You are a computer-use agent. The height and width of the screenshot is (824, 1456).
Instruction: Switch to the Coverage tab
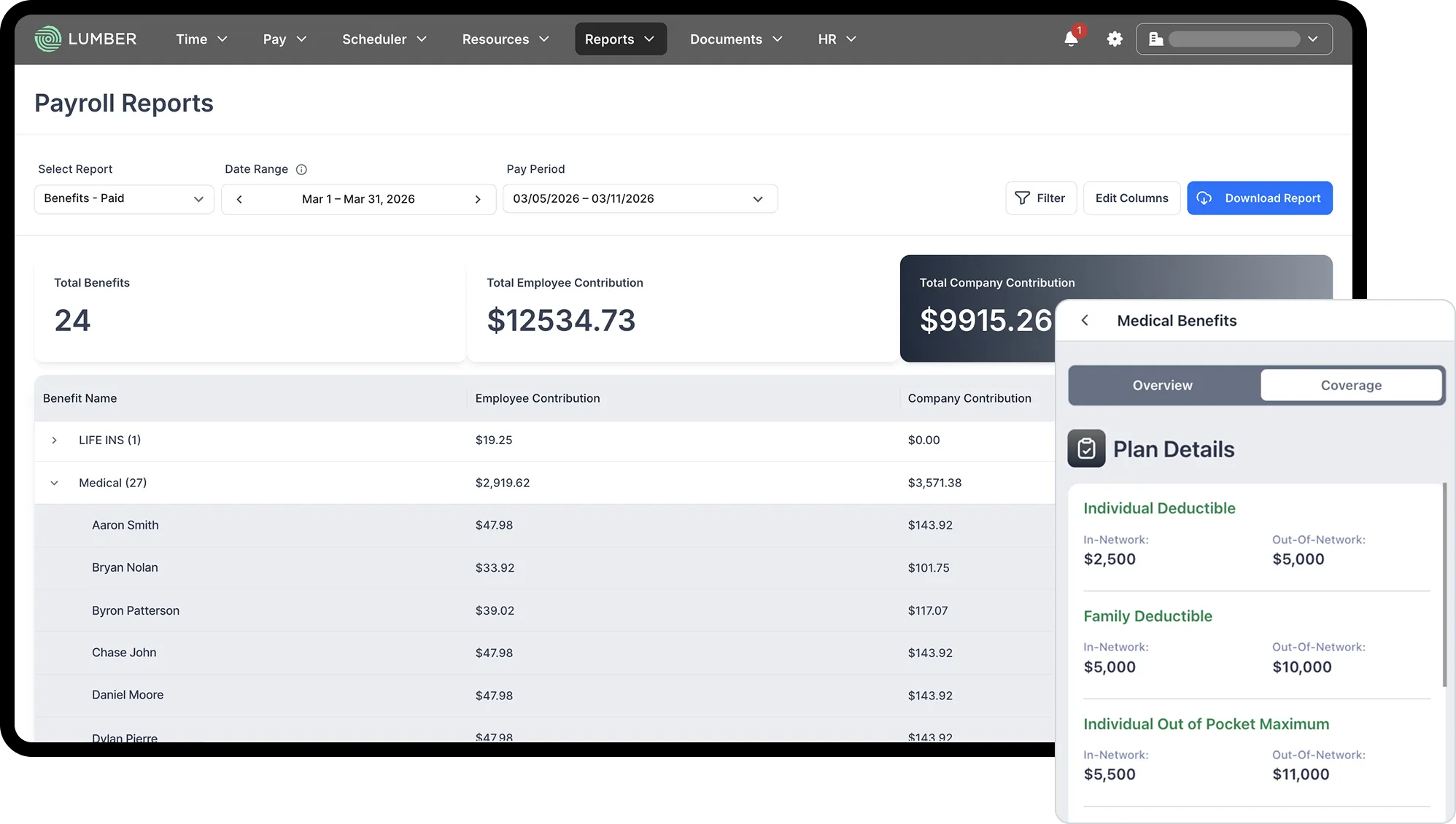click(1351, 385)
